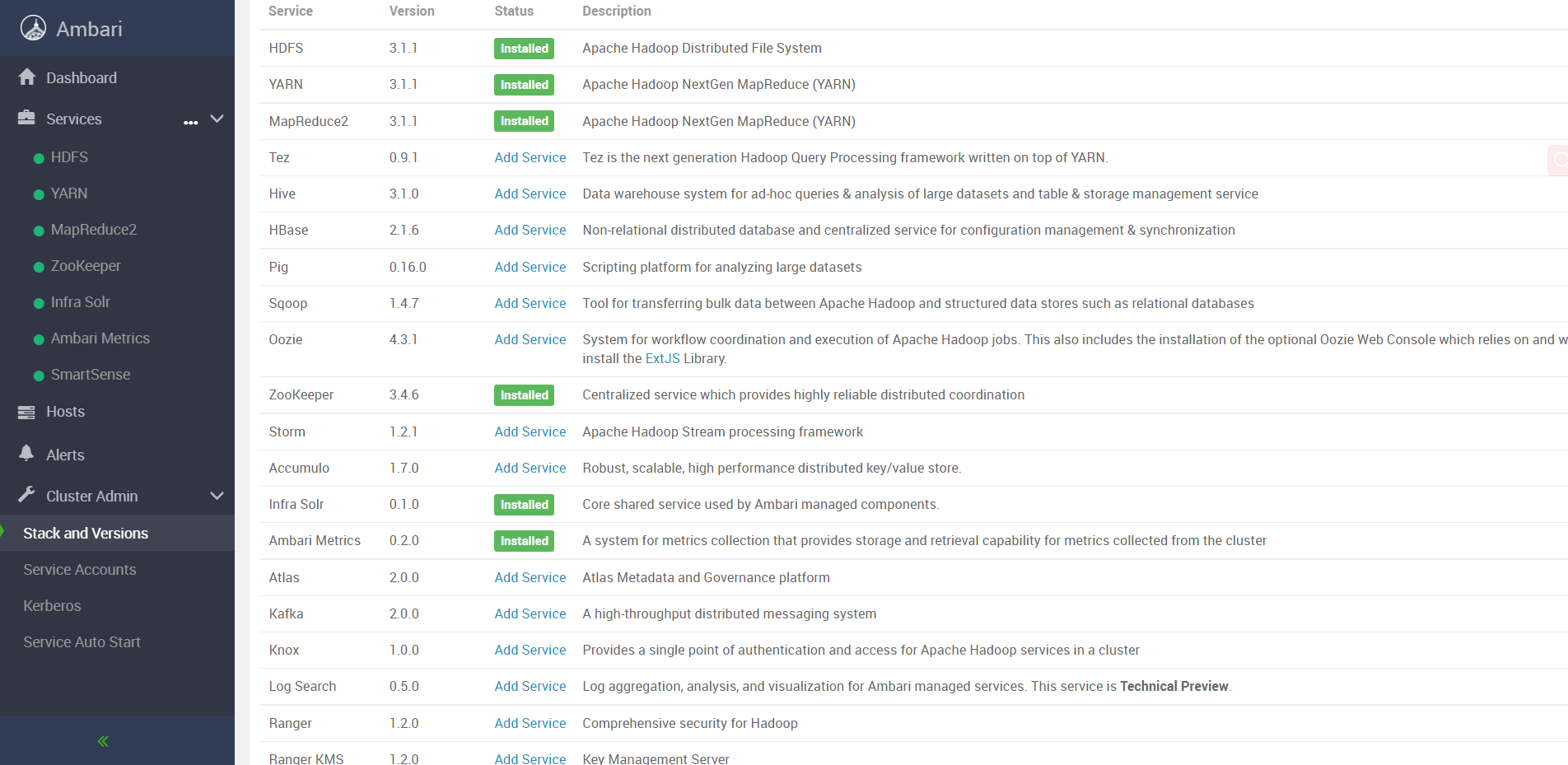Click the Ambari Metrics green status dot
Viewport: 1568px width, 765px height.
(x=39, y=339)
